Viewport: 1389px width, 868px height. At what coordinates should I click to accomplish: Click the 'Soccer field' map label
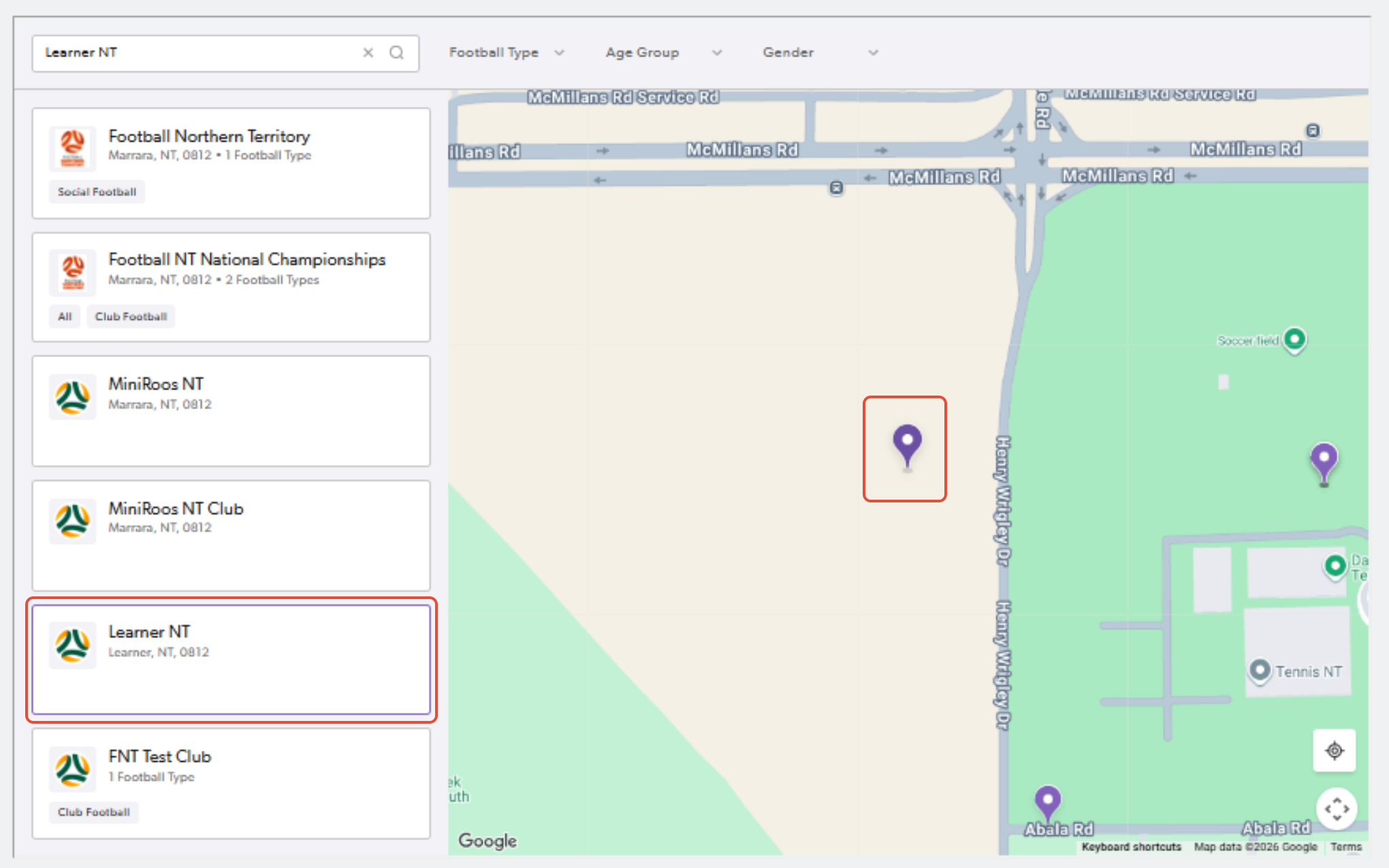coord(1248,340)
